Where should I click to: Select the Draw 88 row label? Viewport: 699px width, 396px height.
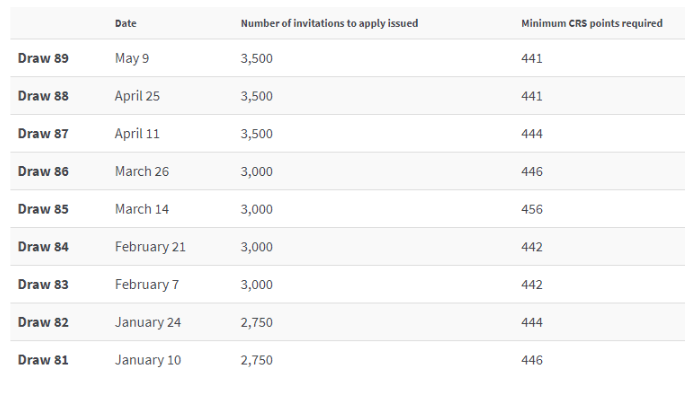pyautogui.click(x=43, y=96)
